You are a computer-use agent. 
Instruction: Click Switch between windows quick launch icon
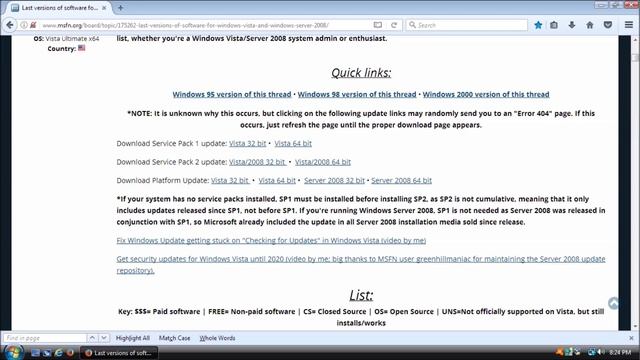[x=47, y=353]
